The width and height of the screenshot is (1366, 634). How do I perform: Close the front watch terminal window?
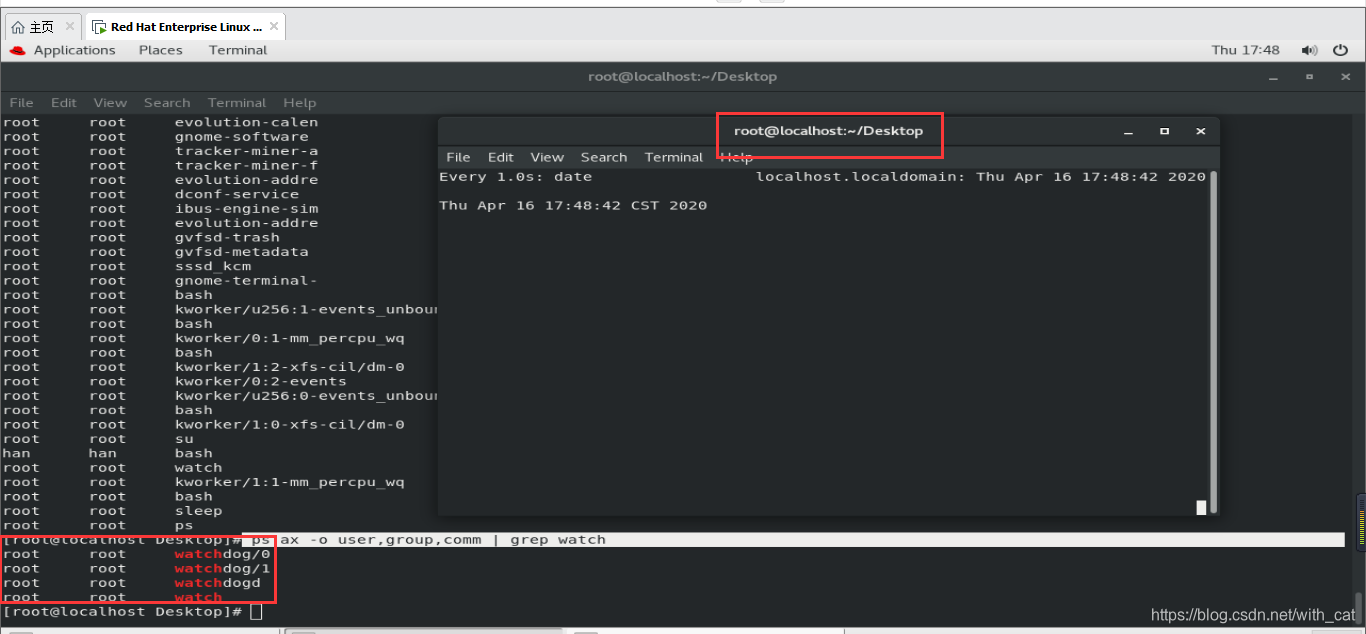(1201, 131)
